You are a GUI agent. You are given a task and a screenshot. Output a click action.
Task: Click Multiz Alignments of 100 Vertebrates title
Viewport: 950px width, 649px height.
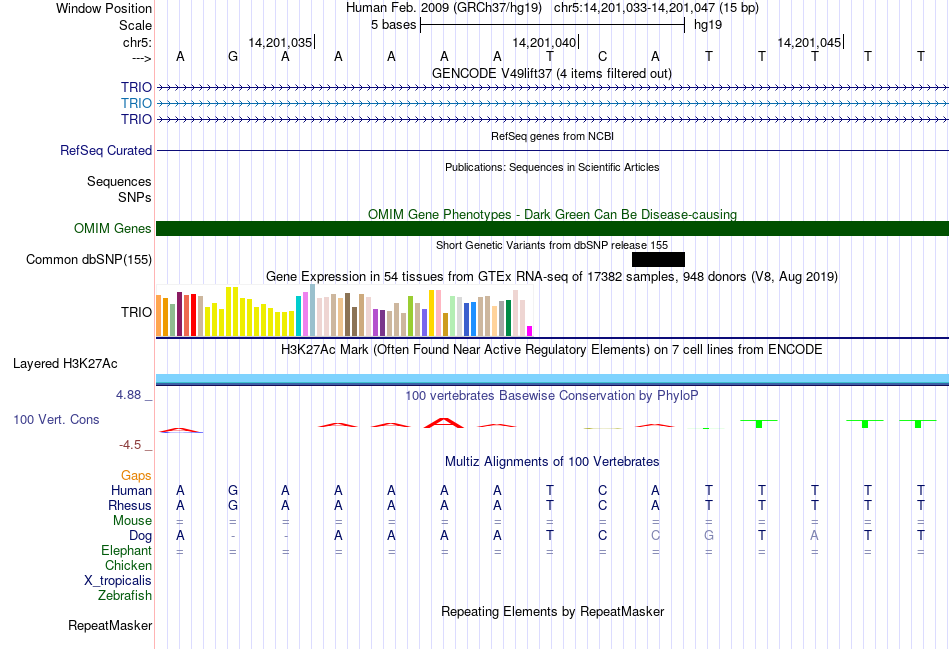pos(552,462)
